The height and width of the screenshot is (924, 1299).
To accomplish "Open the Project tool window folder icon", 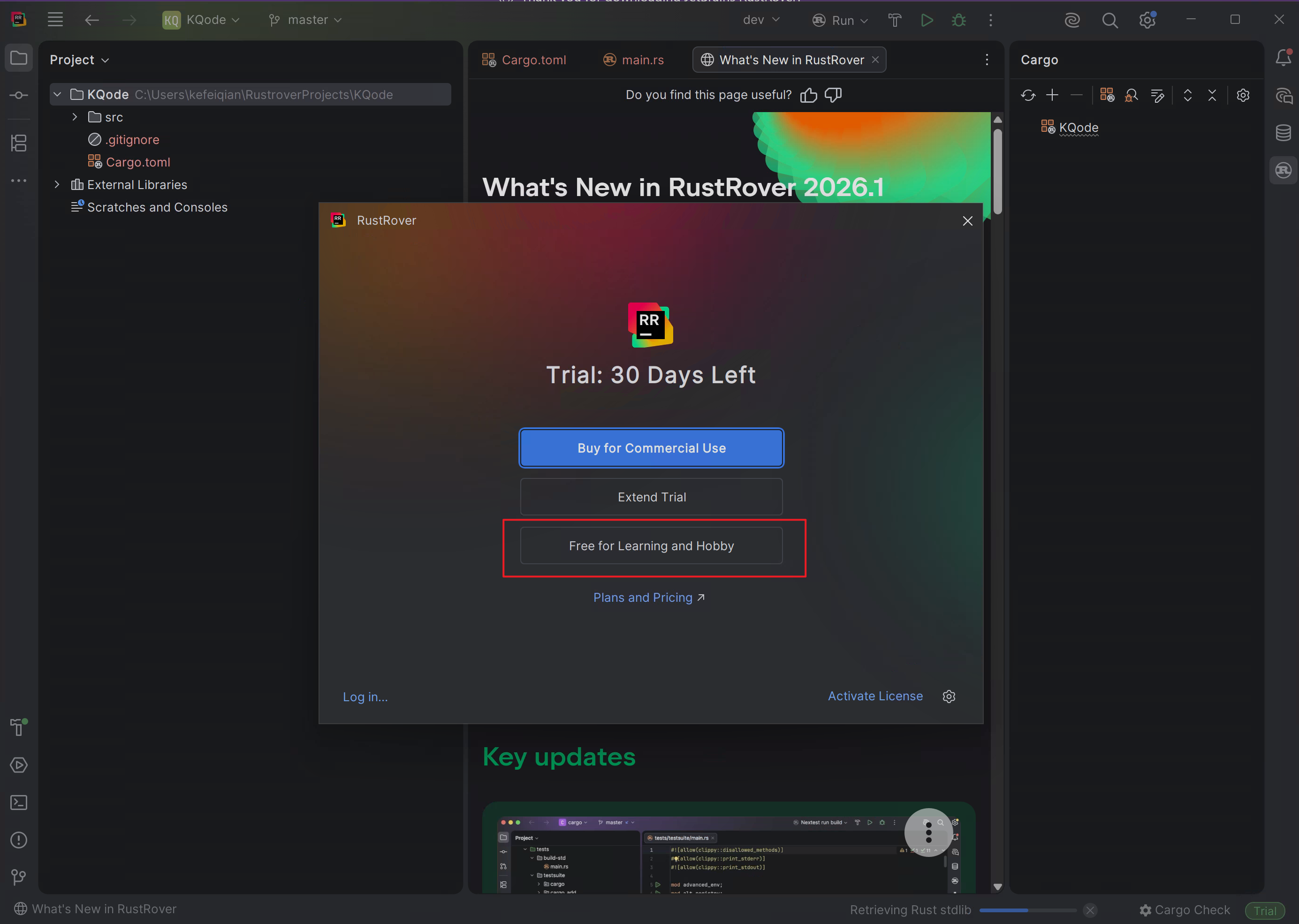I will 19,58.
